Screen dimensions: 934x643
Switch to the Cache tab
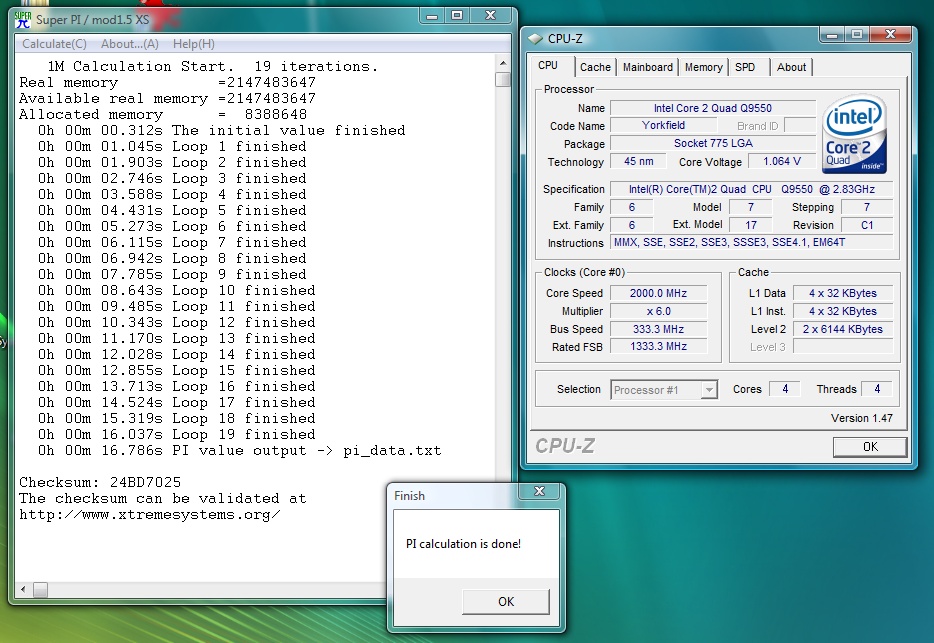pos(595,67)
